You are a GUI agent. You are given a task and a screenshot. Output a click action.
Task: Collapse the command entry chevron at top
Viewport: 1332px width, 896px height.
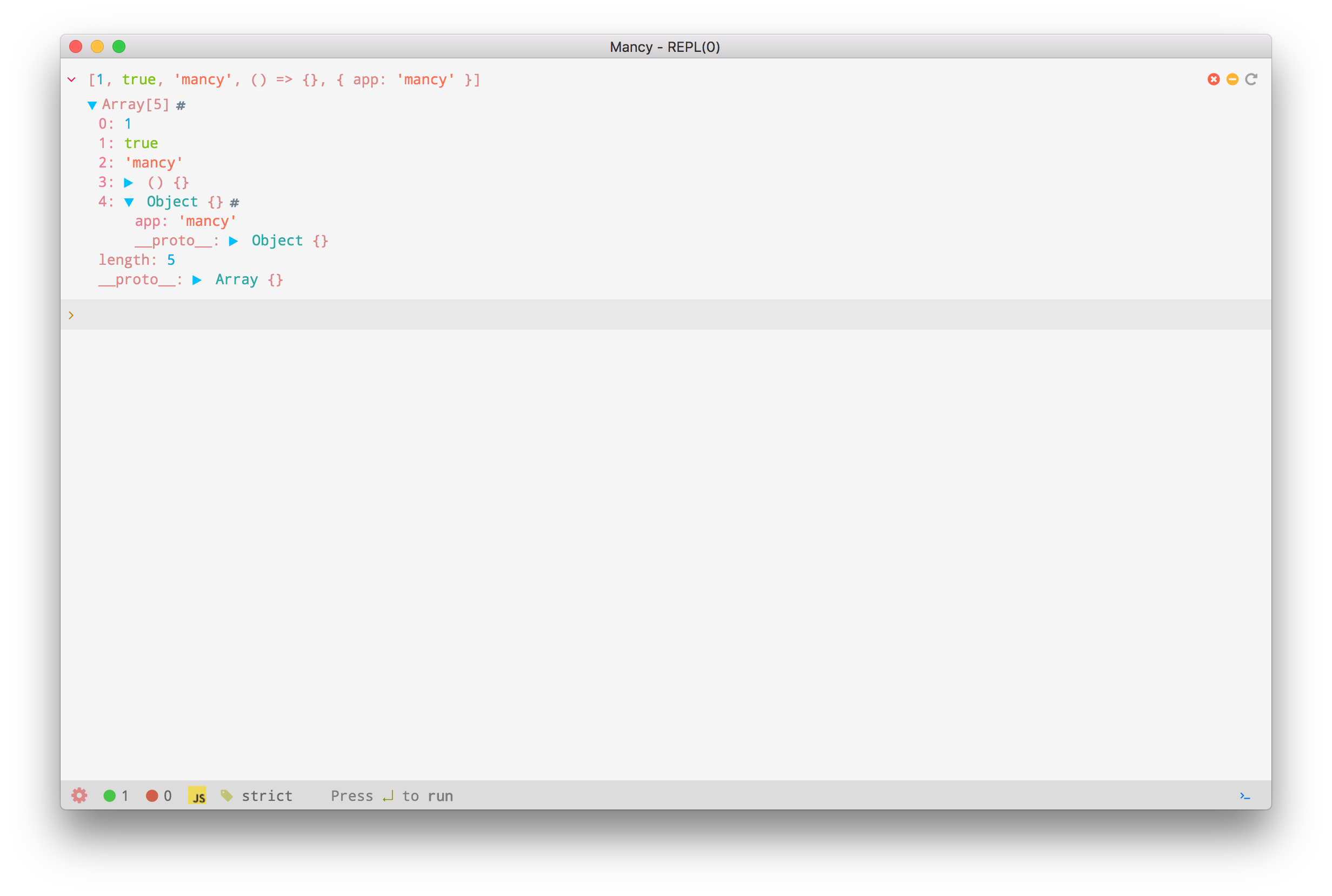pyautogui.click(x=71, y=79)
